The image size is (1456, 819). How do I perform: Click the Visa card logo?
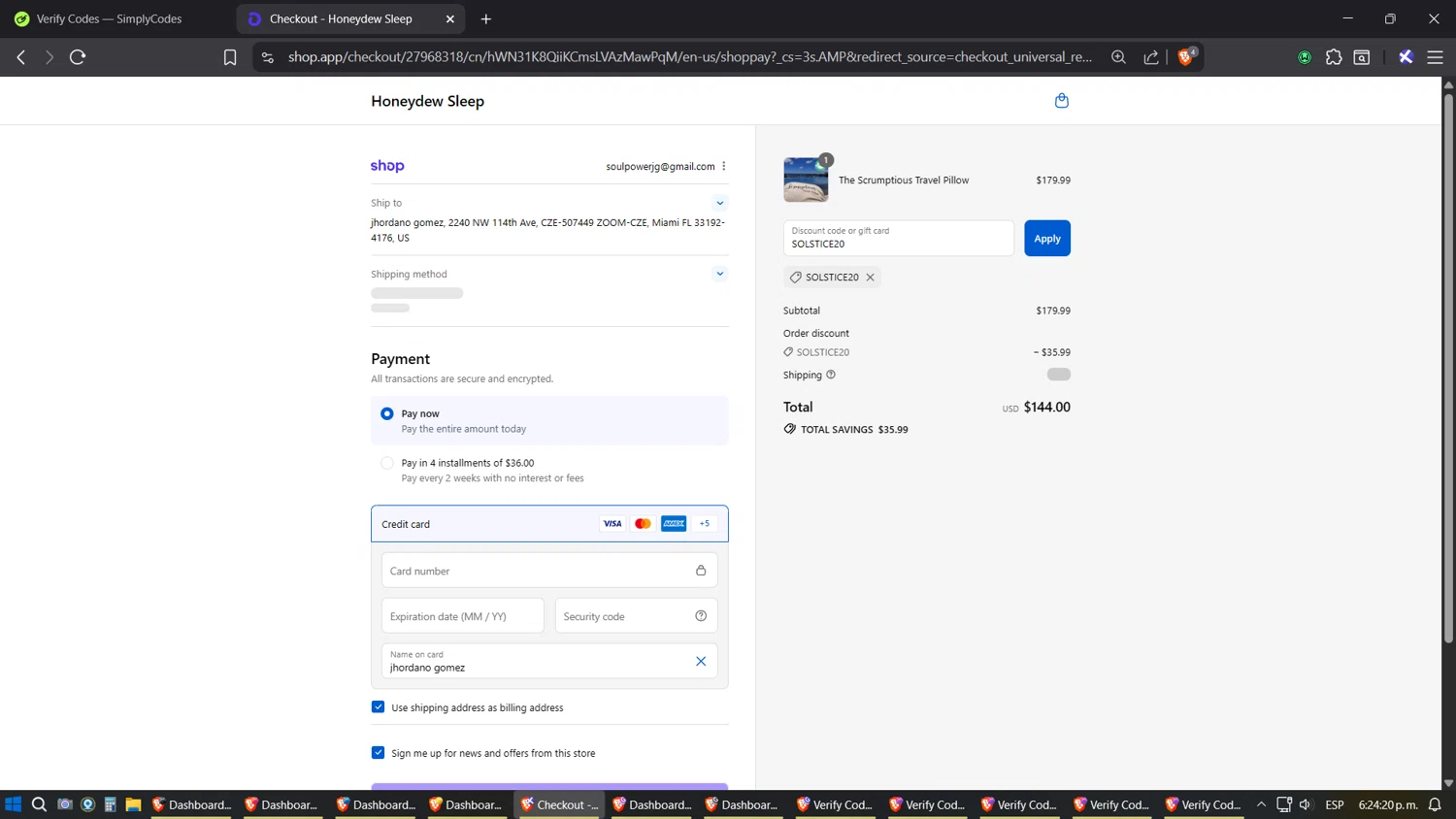click(612, 524)
